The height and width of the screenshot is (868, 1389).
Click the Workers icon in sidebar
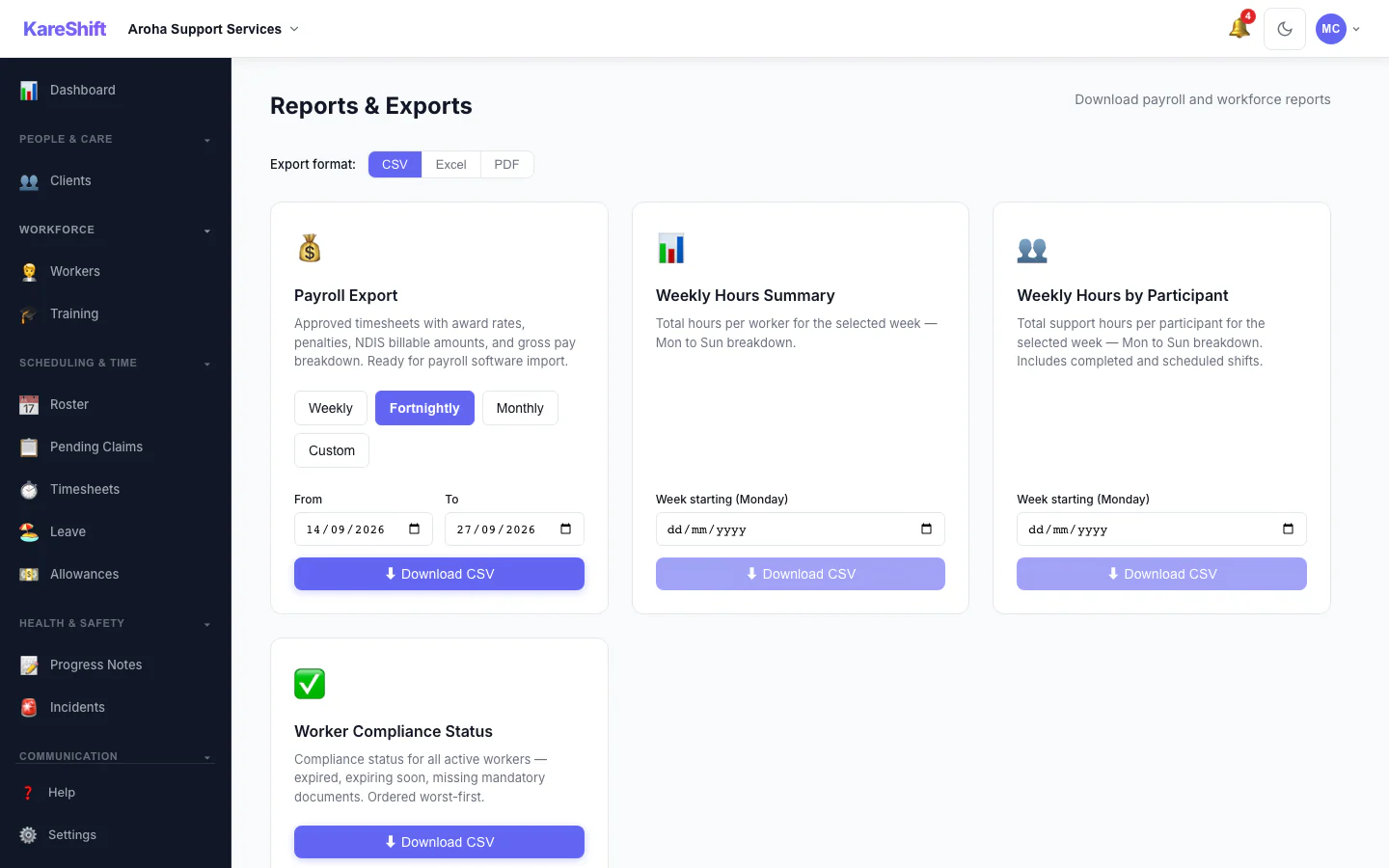pos(29,271)
